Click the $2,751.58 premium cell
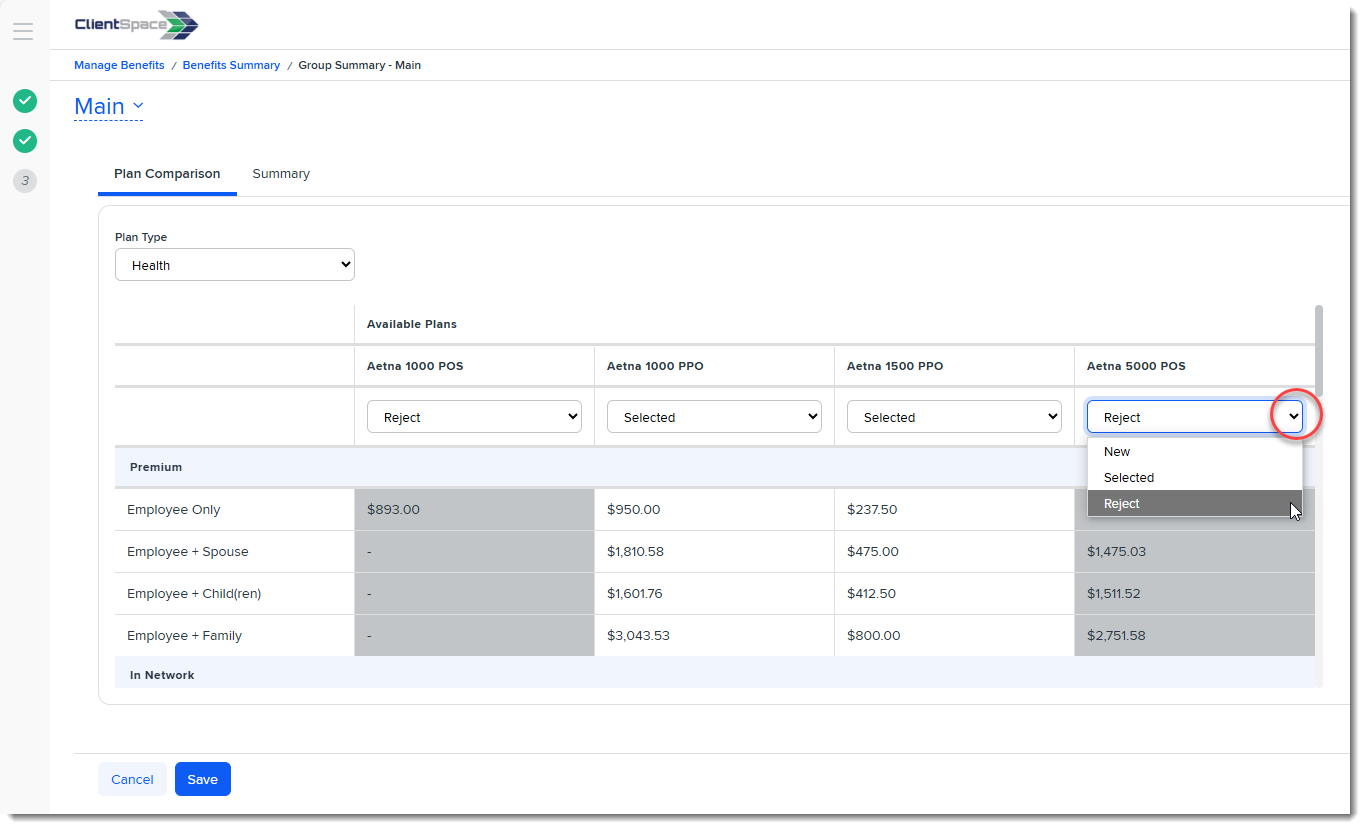 1195,635
